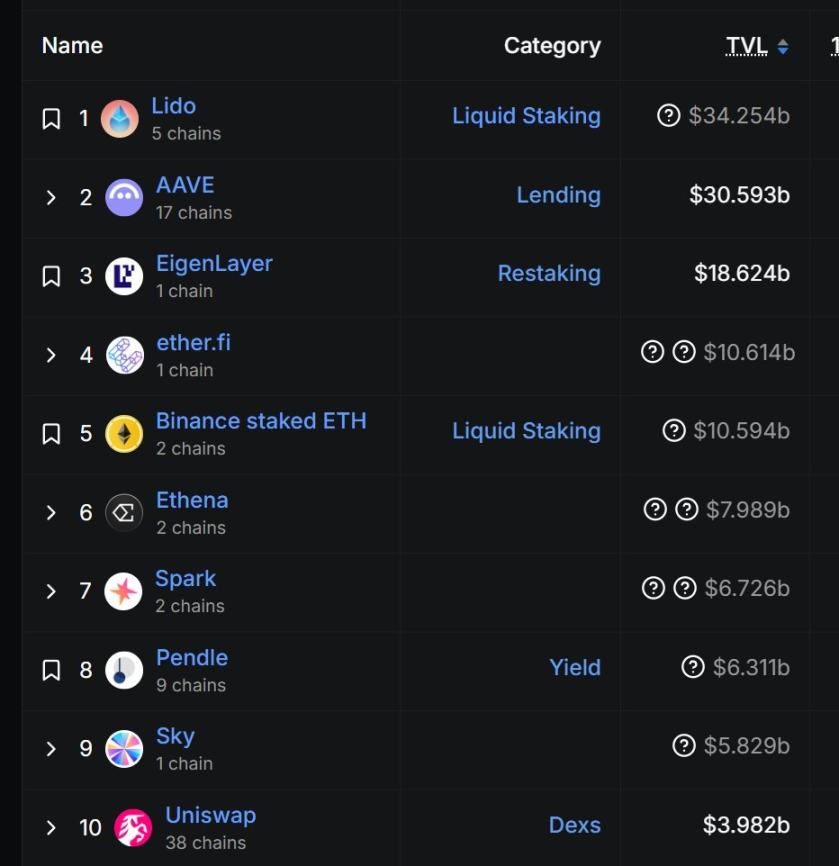The height and width of the screenshot is (866, 839).
Task: Click the question mark icon beside Lido TVL
Action: (x=668, y=116)
